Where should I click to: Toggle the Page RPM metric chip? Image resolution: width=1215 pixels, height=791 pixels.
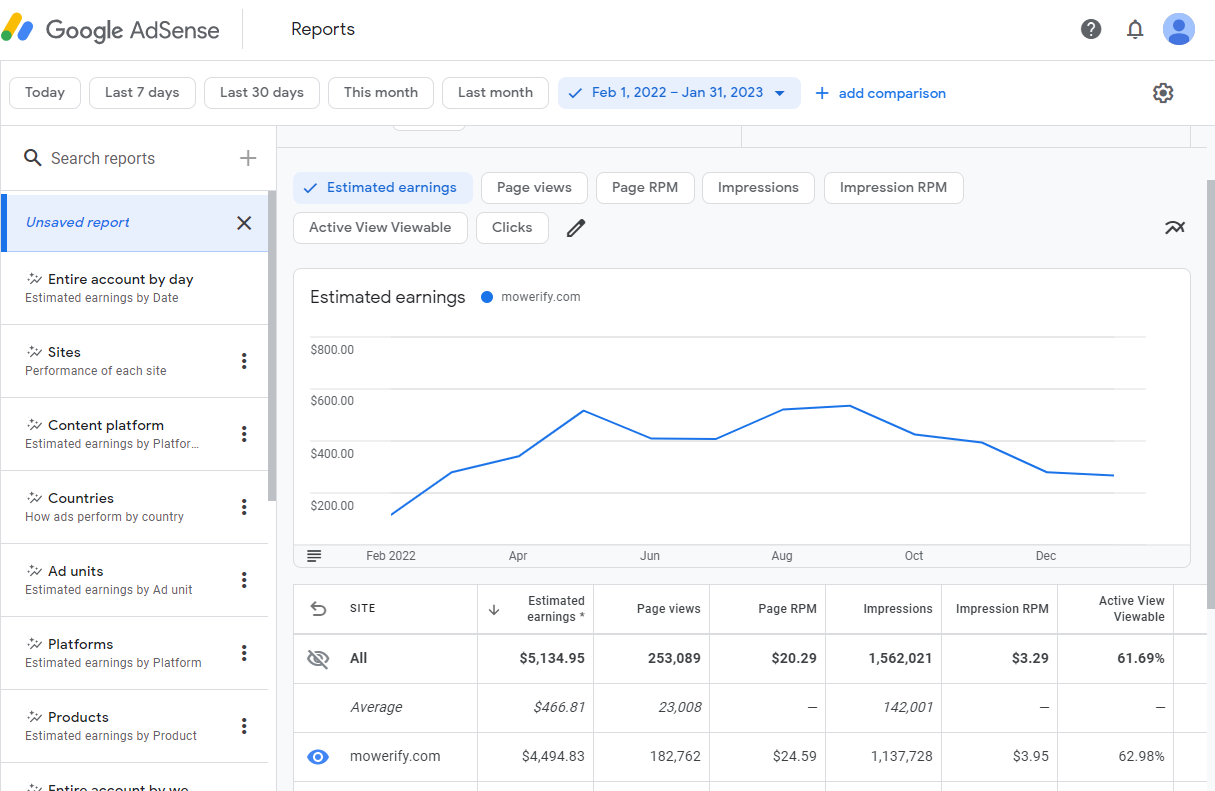tap(645, 188)
